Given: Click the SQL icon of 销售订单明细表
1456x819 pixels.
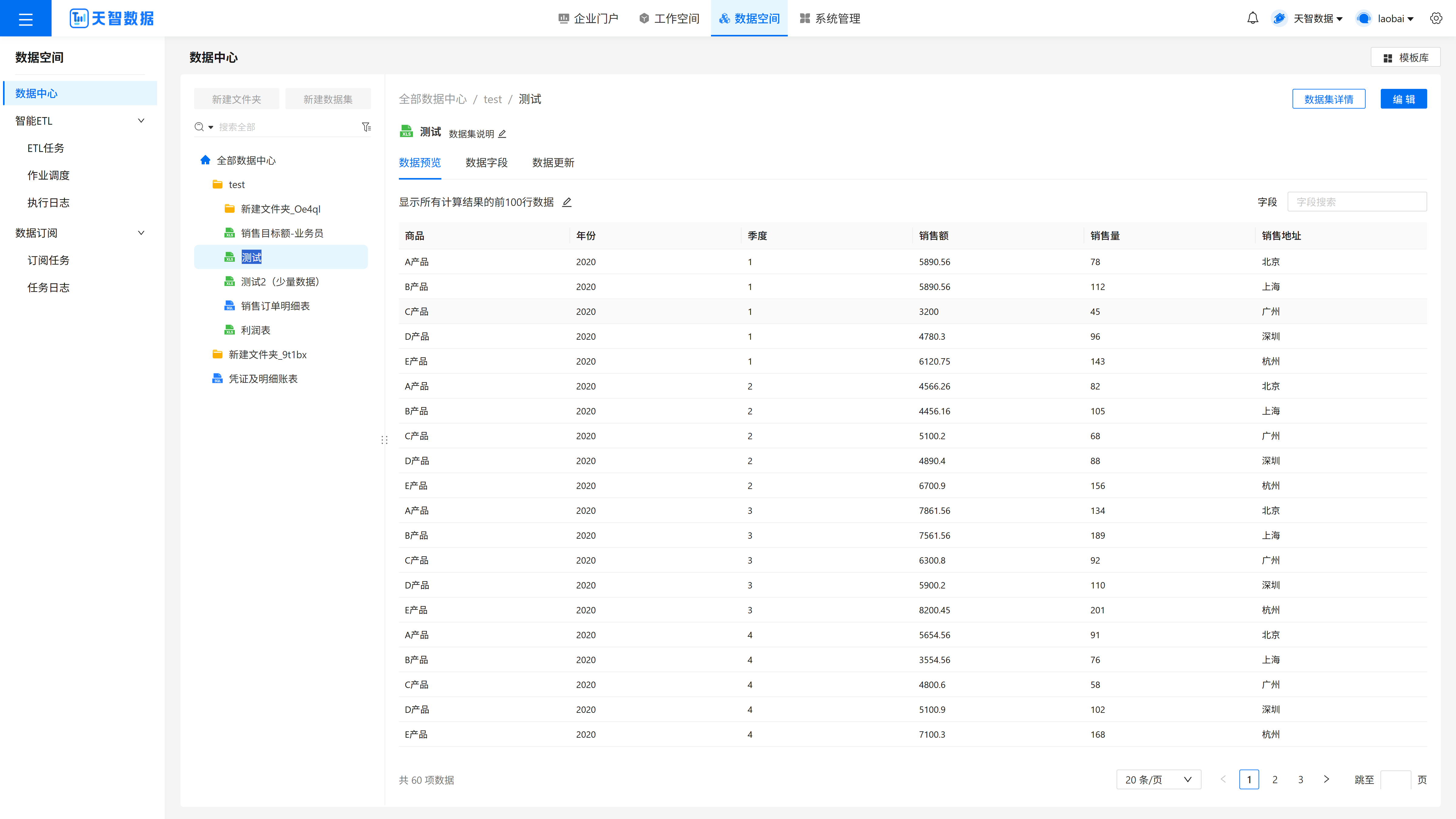Looking at the screenshot, I should (x=230, y=306).
